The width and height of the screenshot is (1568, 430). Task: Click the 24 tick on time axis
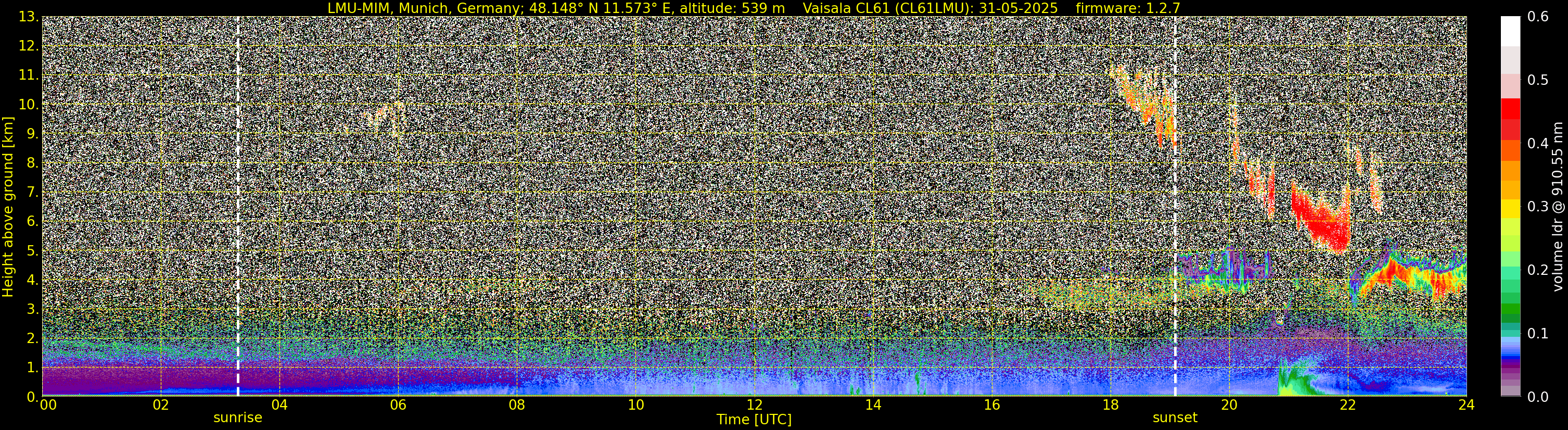(1467, 405)
